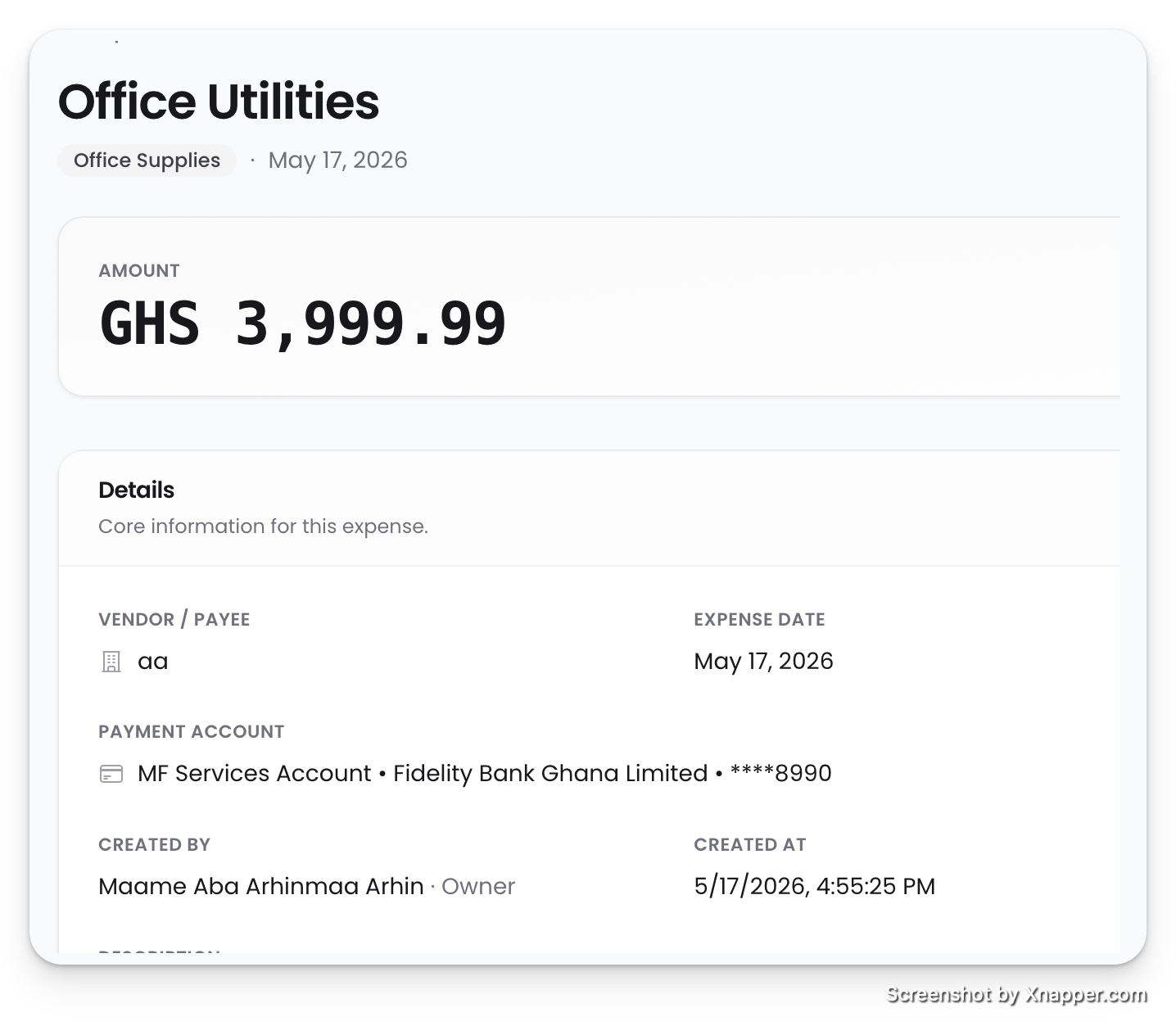1176x1035 pixels.
Task: Click the Details section heading
Action: tap(136, 490)
